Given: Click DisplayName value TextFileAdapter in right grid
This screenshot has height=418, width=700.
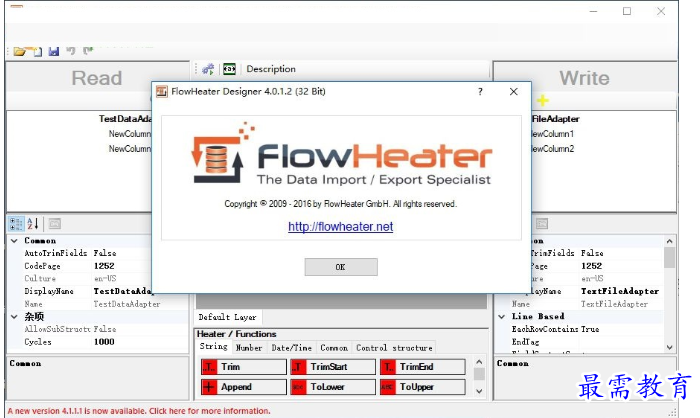Looking at the screenshot, I should click(620, 291).
